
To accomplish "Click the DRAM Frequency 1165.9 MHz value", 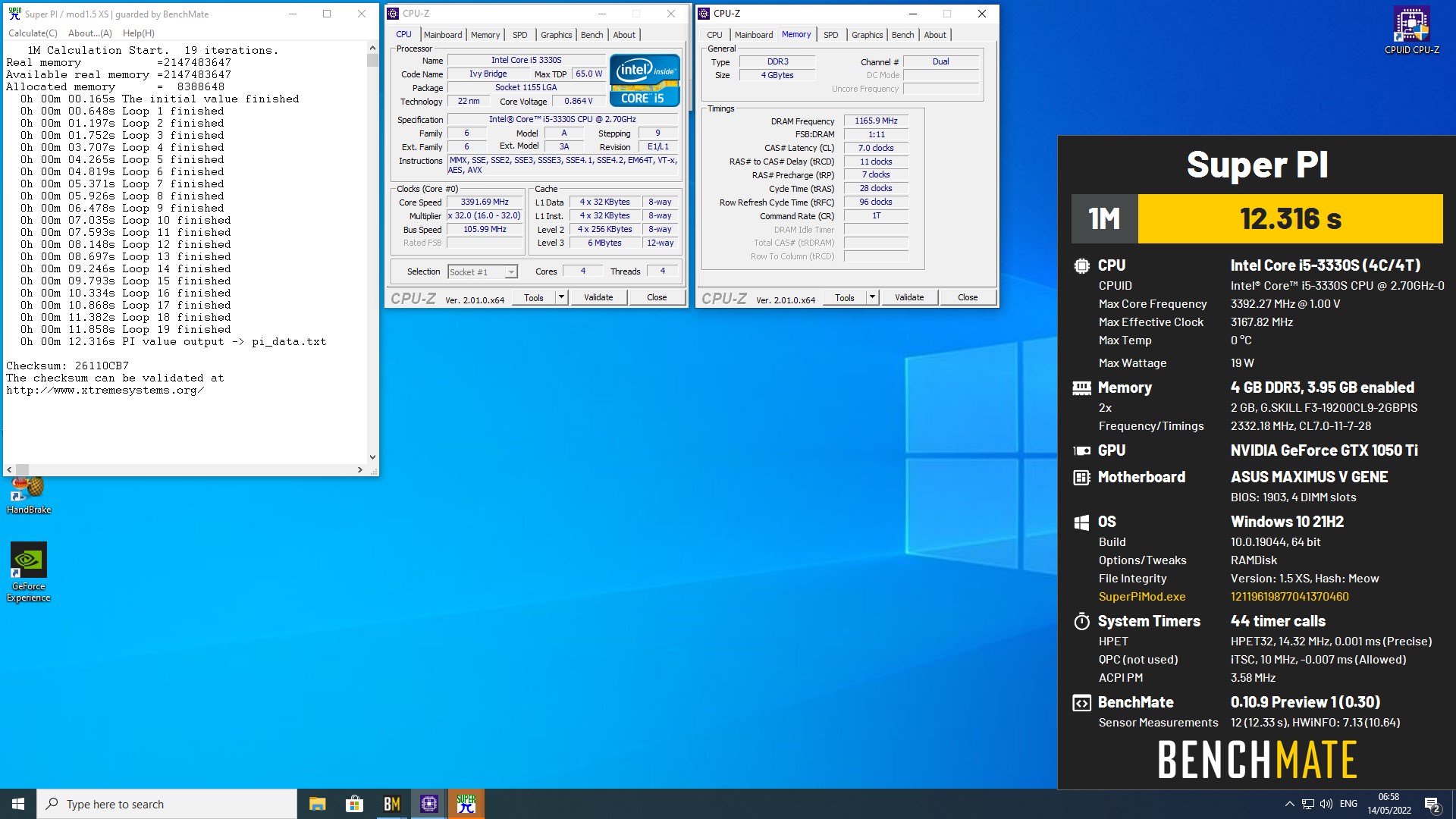I will coord(876,121).
